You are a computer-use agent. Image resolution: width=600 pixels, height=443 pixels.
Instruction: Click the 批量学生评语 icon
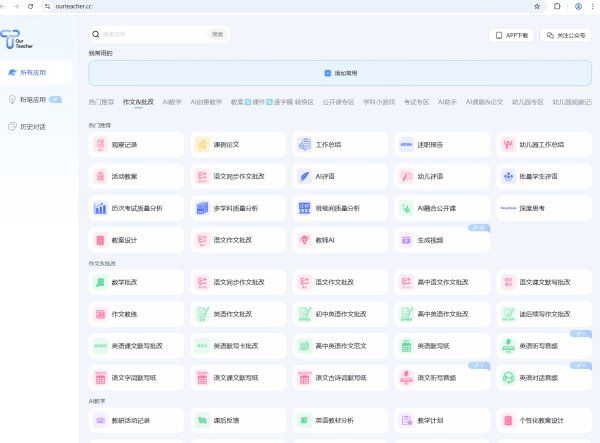point(508,176)
